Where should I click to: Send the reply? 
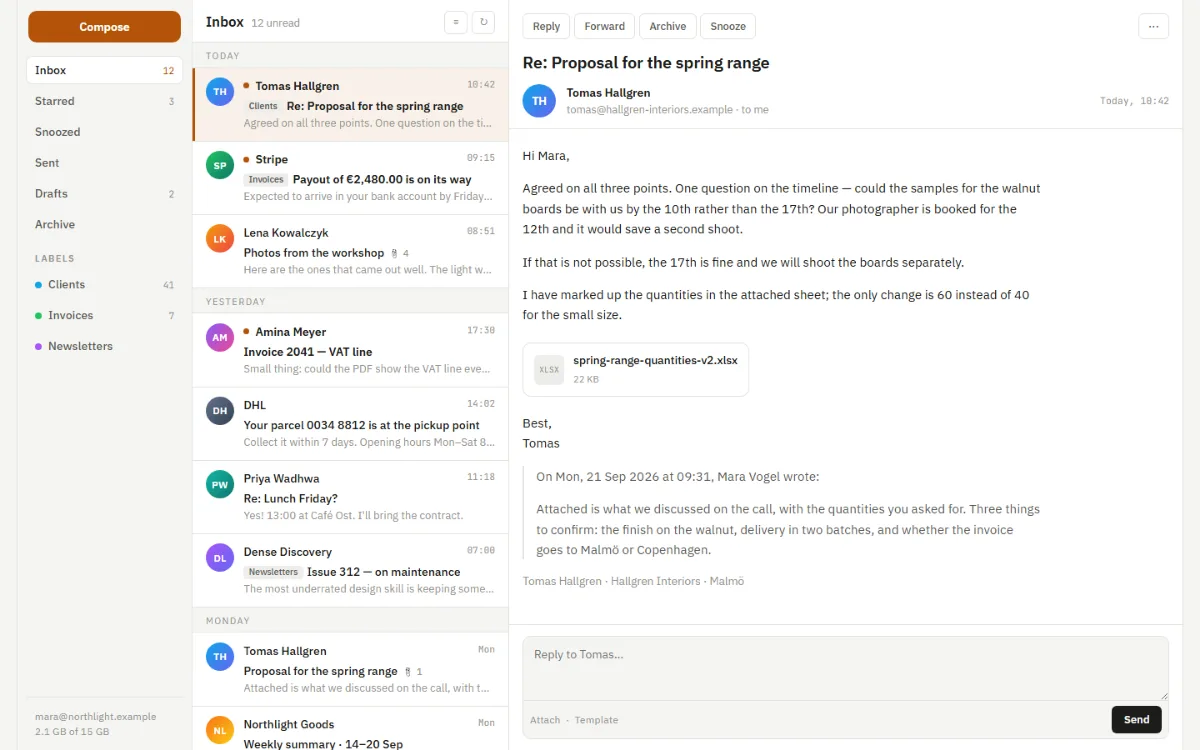point(1136,719)
